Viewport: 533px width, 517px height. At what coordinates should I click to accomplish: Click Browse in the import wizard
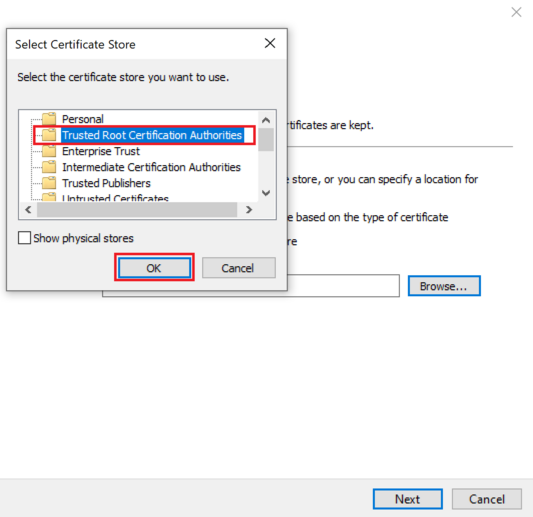pos(444,286)
